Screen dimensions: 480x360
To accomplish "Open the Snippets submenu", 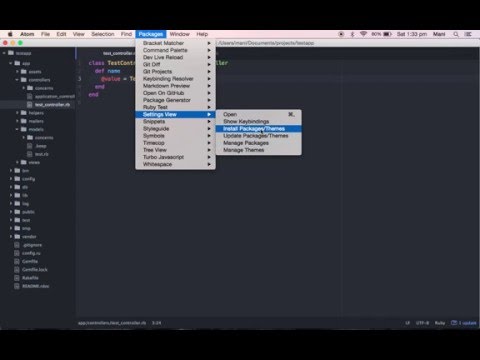I will tap(175, 121).
